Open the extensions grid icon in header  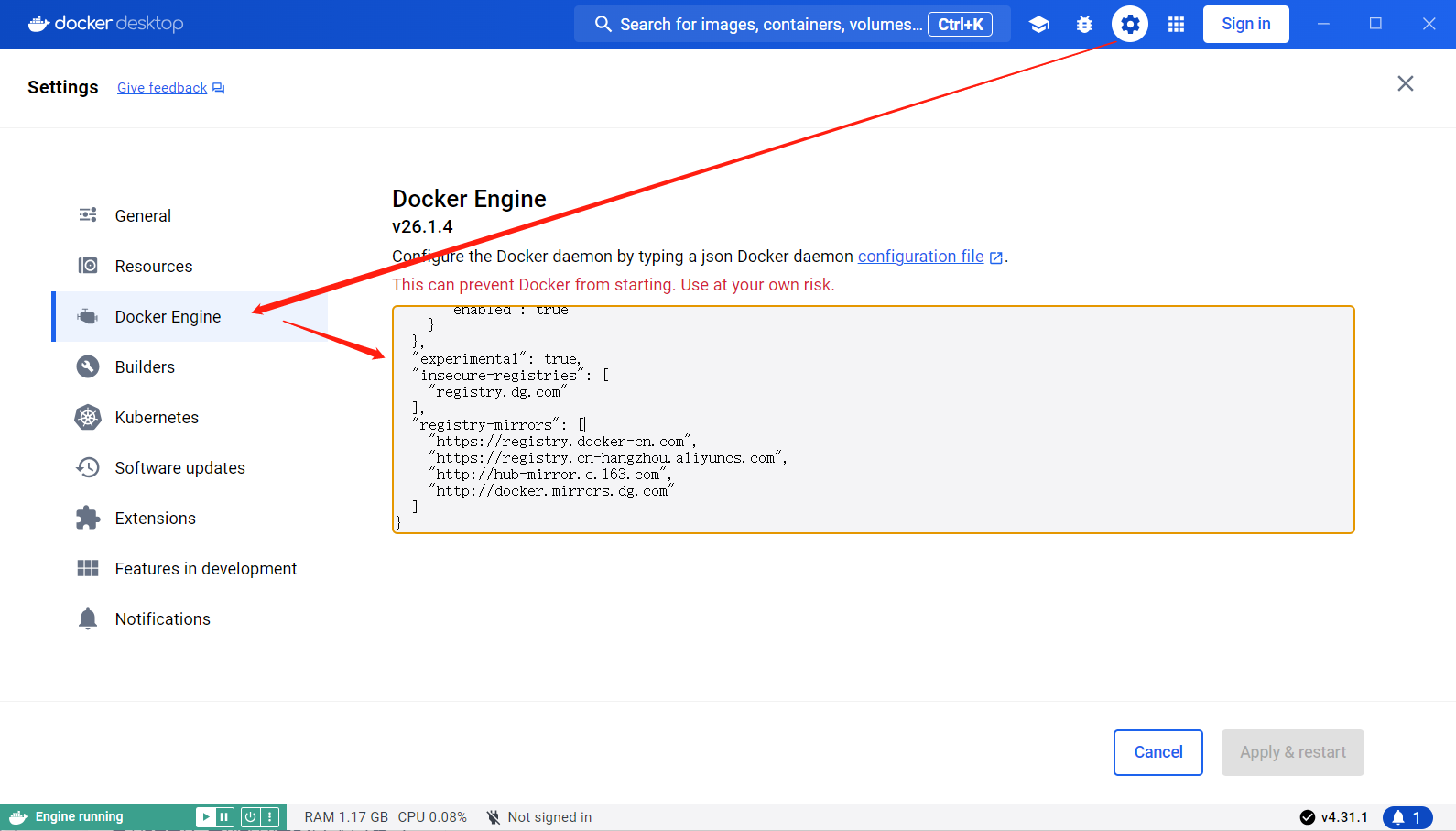tap(1176, 25)
